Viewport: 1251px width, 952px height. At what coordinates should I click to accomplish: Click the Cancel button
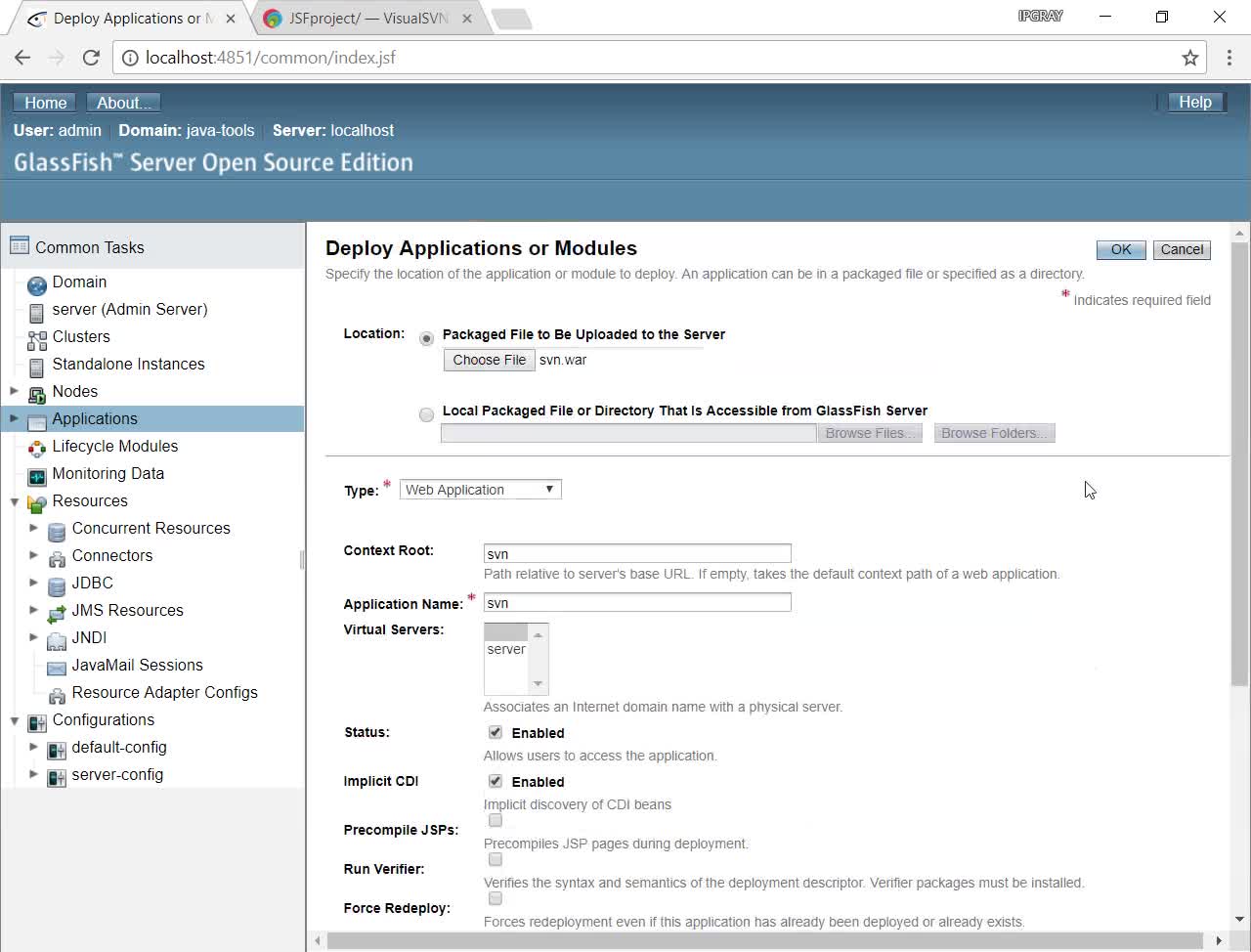tap(1182, 249)
